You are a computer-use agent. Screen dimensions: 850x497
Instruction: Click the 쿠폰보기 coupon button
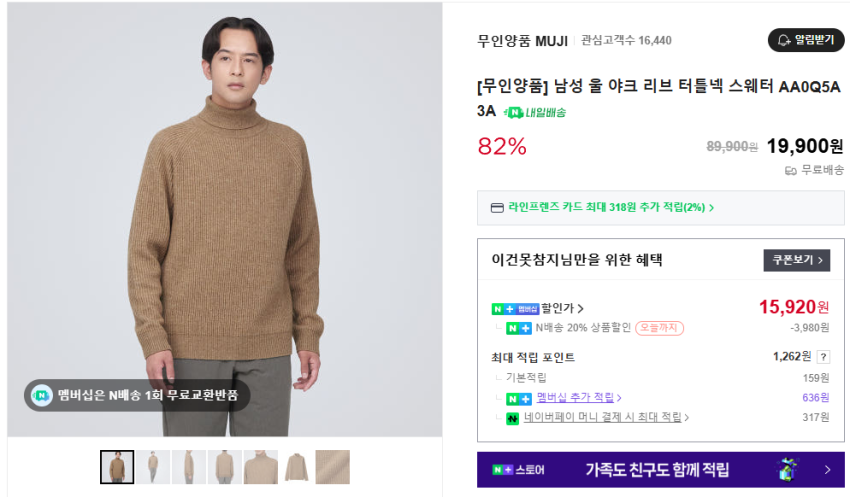click(x=796, y=260)
